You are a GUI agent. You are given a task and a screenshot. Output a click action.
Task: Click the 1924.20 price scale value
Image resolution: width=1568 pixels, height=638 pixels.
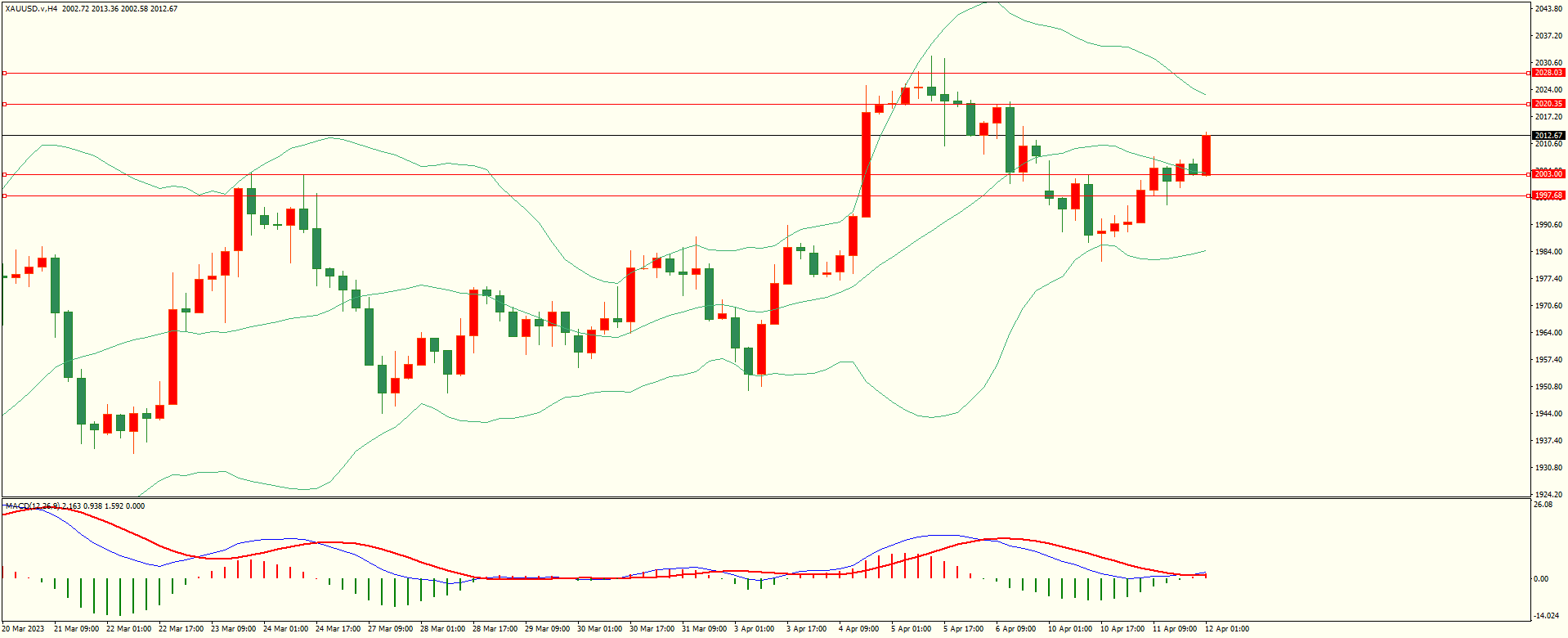[1549, 495]
